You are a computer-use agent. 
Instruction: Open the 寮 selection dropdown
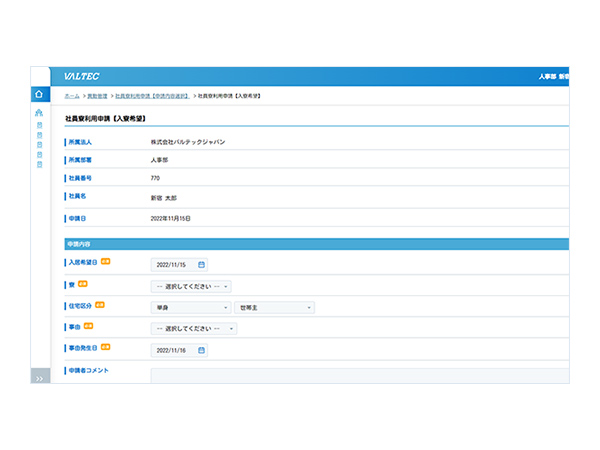(191, 286)
